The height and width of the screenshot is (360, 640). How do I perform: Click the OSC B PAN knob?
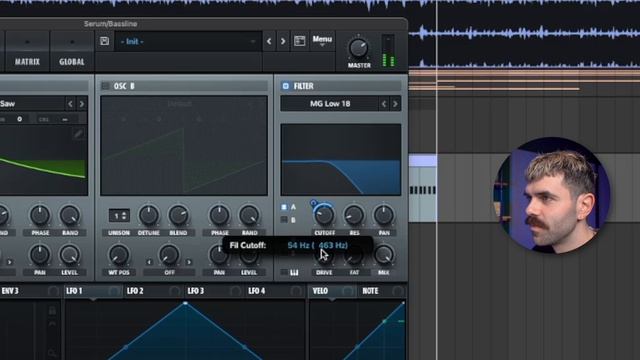click(x=219, y=255)
